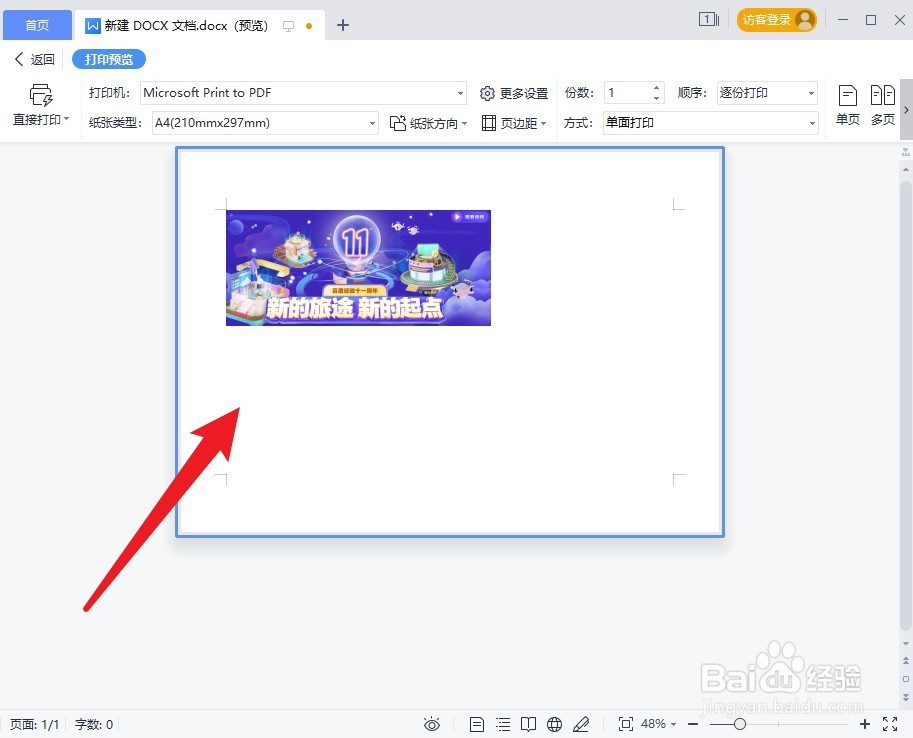Switch to 多页 multi-page view
Screen dimensions: 913x738
click(x=882, y=105)
